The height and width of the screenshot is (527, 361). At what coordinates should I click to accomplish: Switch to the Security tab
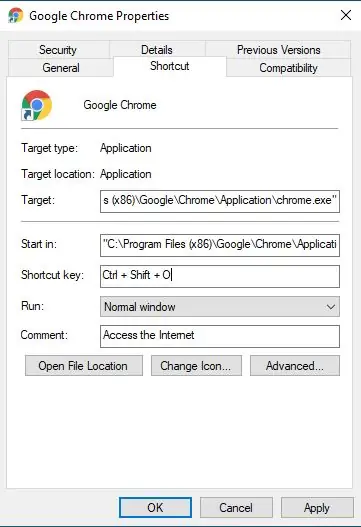click(58, 50)
